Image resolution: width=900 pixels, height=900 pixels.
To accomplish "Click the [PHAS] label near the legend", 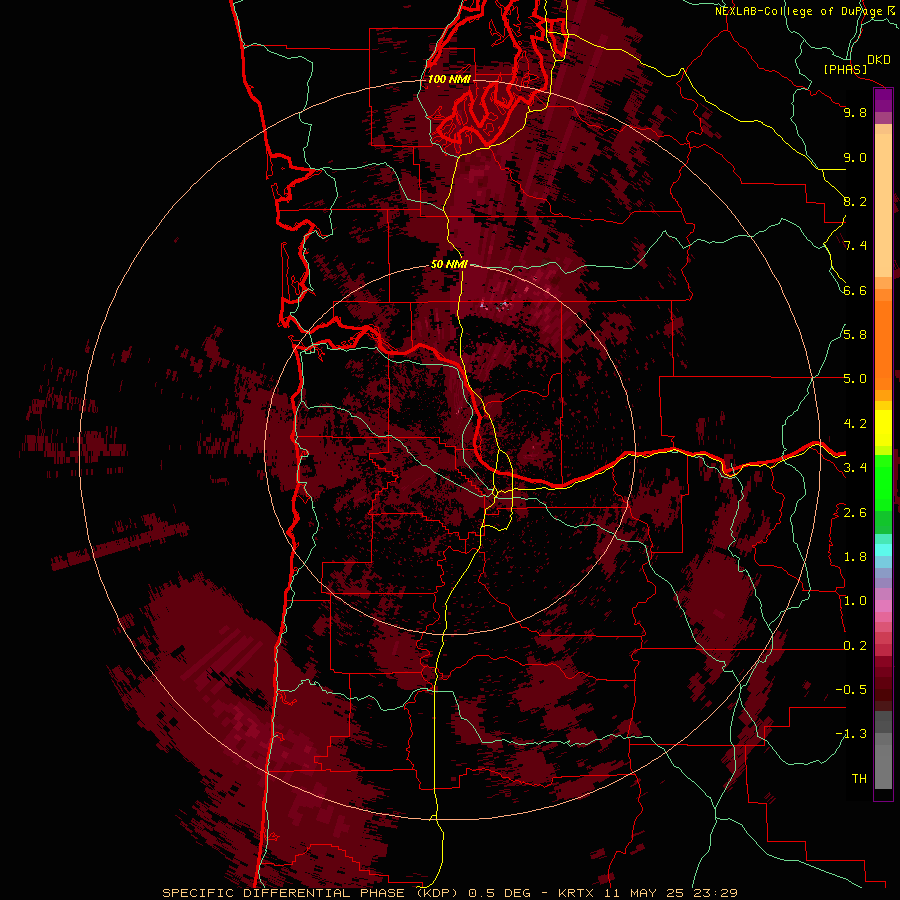I will click(845, 69).
